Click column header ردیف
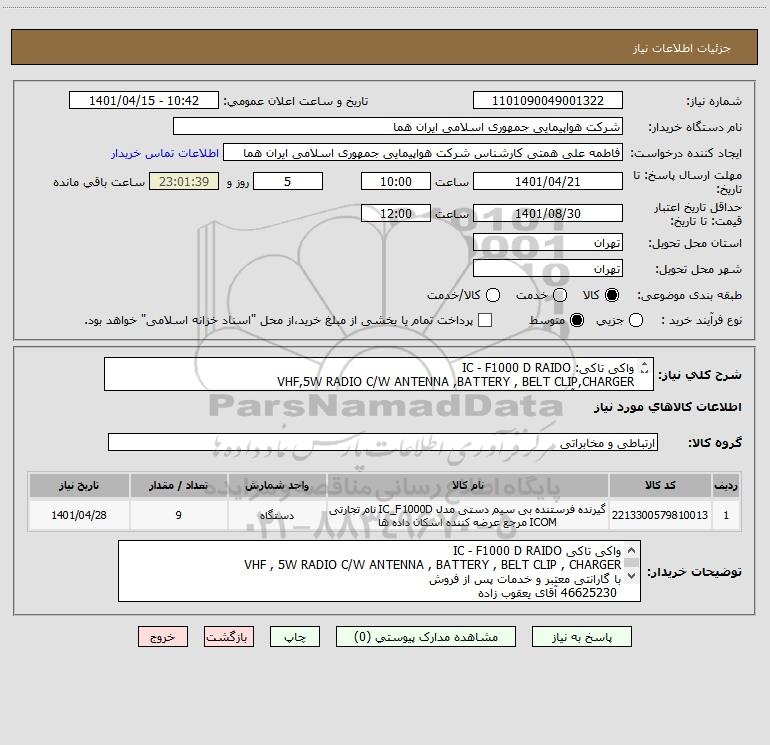Image resolution: width=770 pixels, height=745 pixels. pyautogui.click(x=726, y=486)
